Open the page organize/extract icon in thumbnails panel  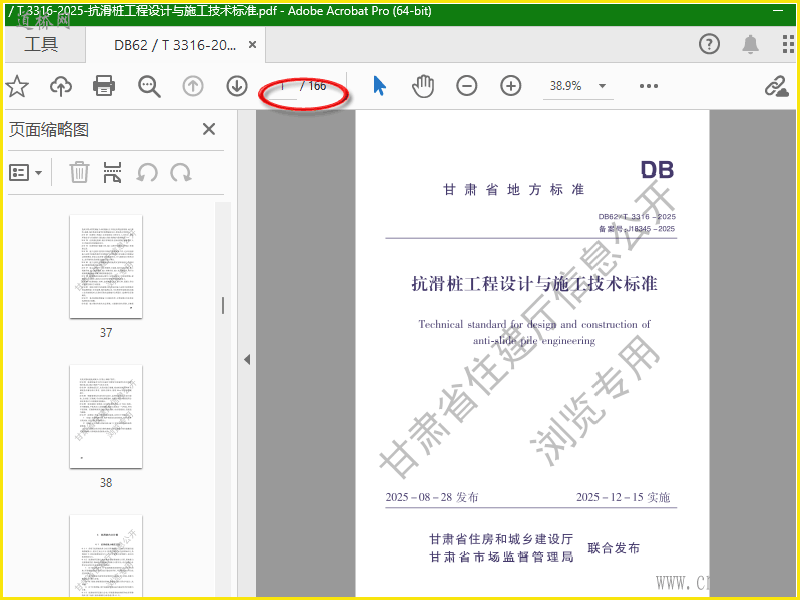point(113,172)
